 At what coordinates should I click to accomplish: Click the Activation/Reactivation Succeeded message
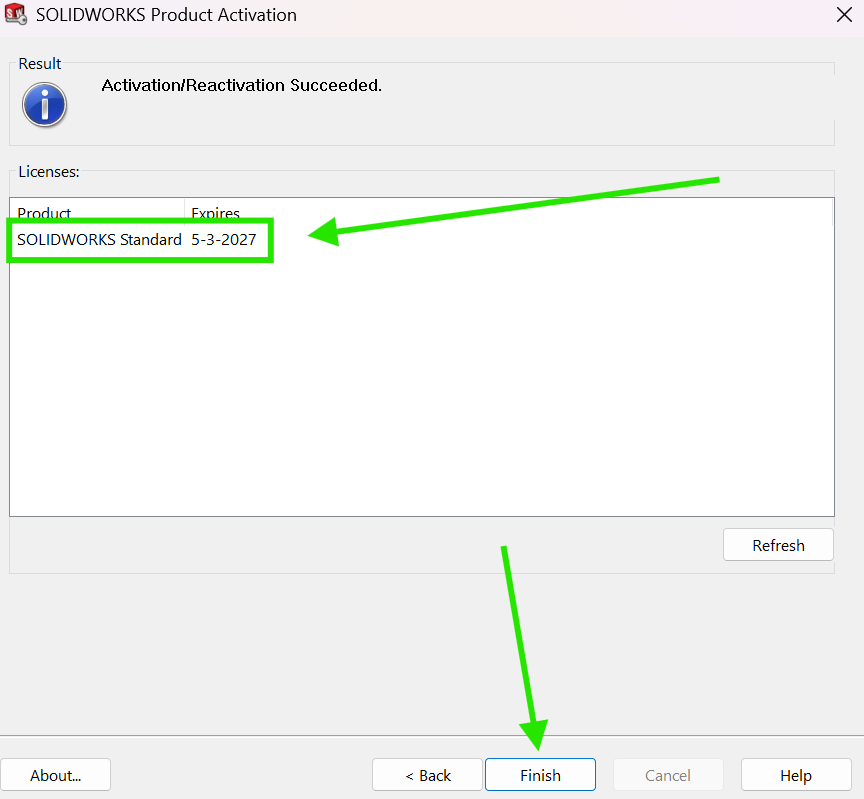(x=241, y=85)
